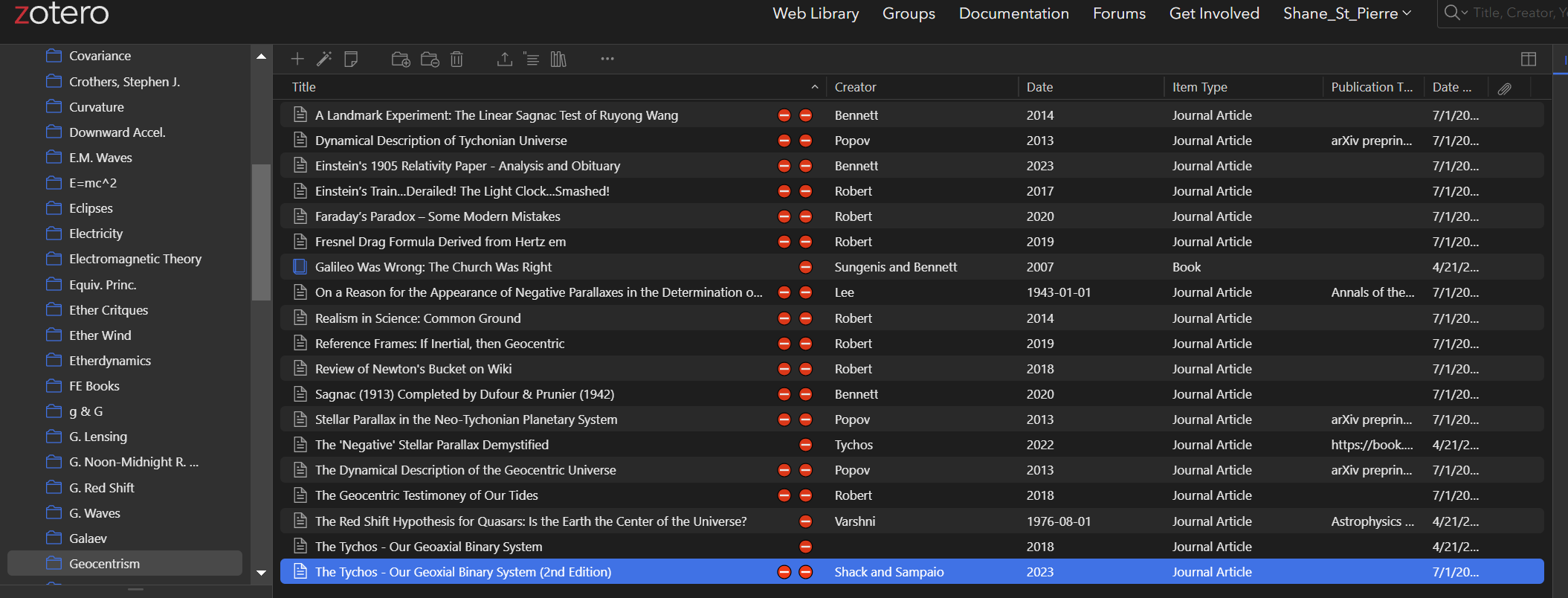Click the remove from collection folder icon
This screenshot has width=1568, height=598.
tap(430, 60)
